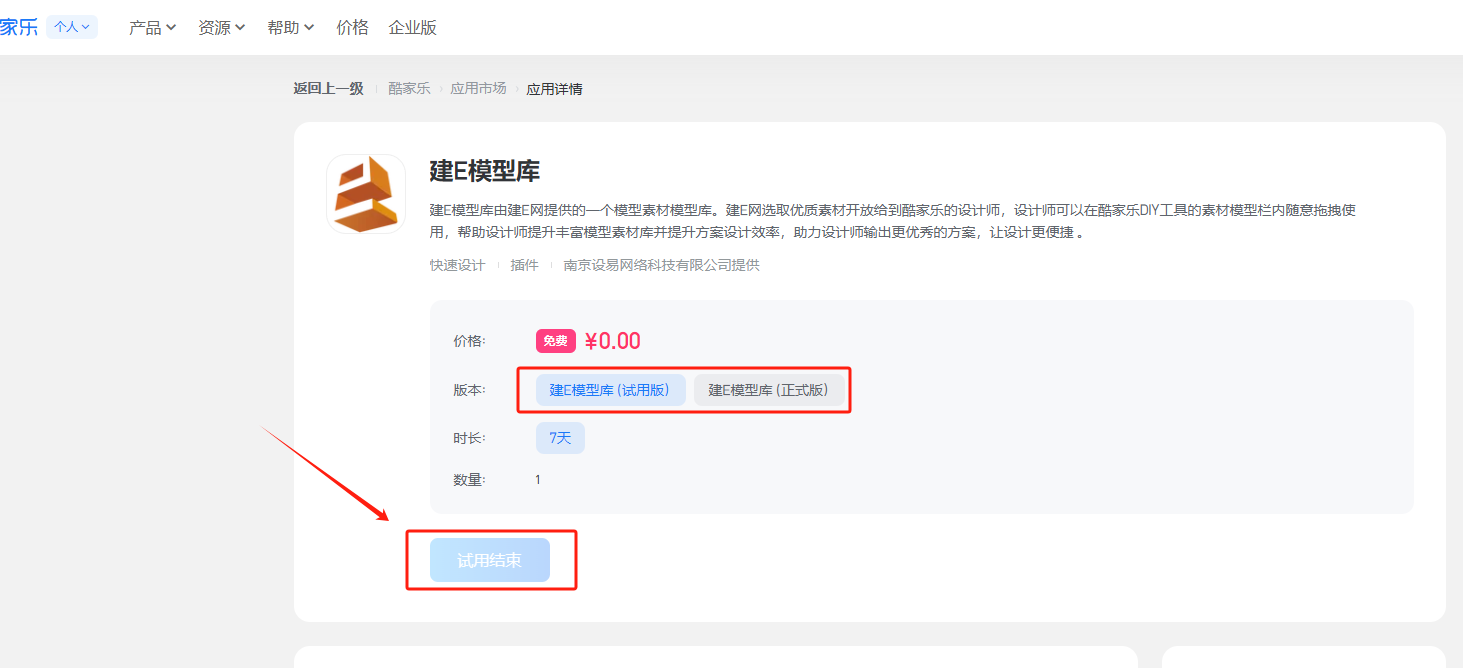Click the 建E模型库 orange app icon

click(x=366, y=194)
